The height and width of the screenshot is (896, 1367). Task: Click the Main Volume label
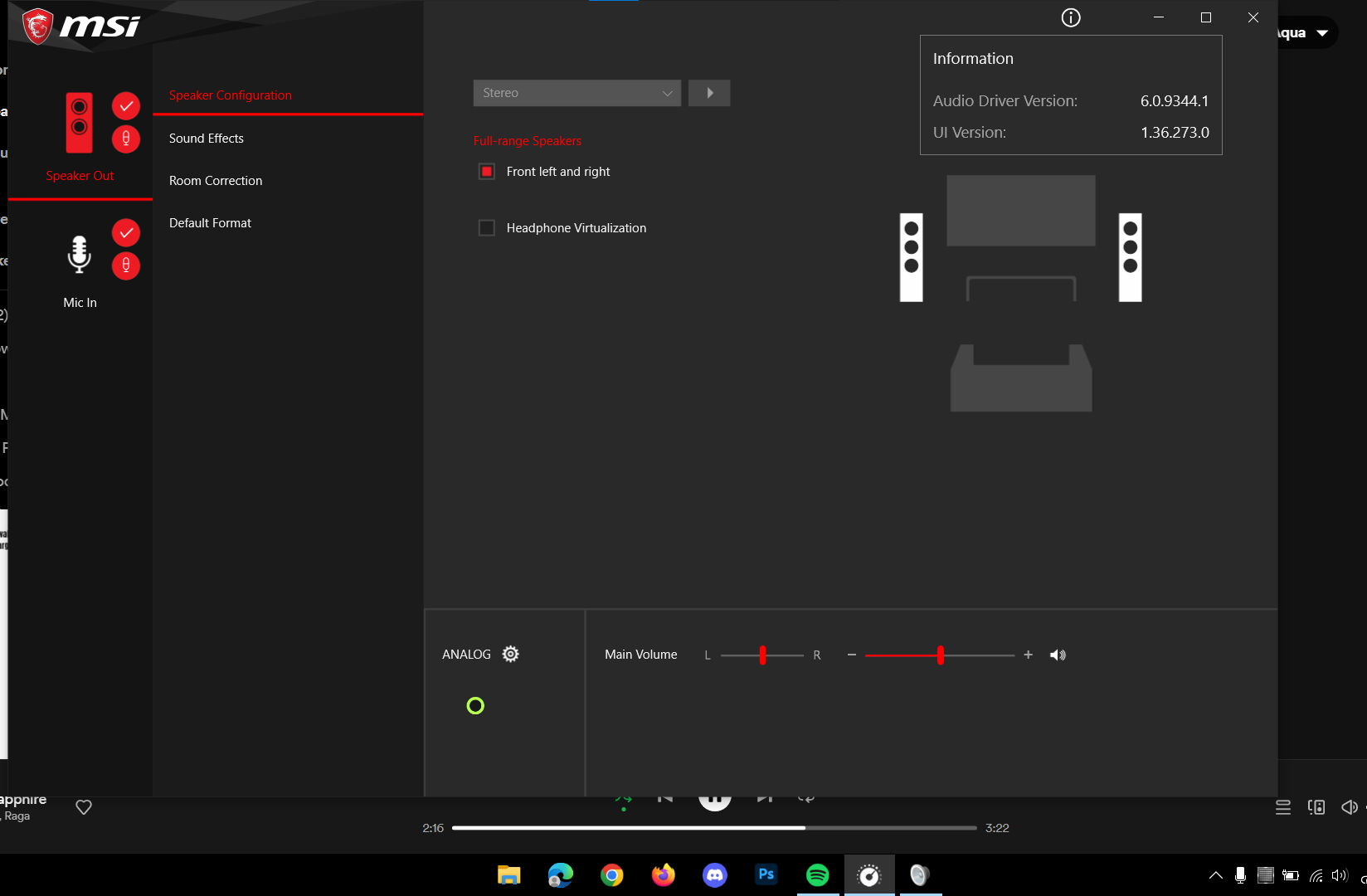[641, 655]
